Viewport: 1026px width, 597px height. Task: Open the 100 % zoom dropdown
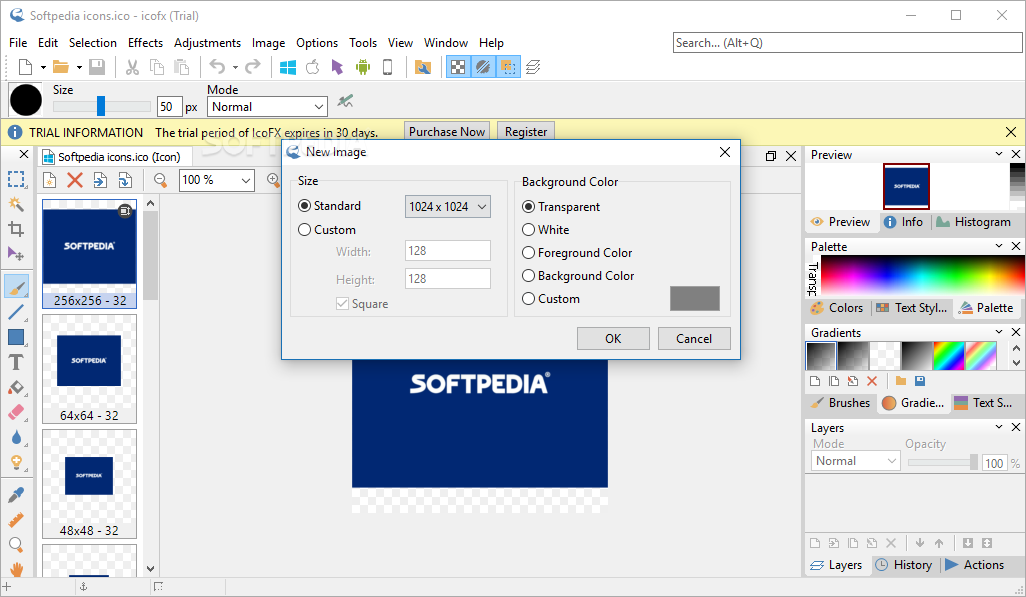coord(217,180)
